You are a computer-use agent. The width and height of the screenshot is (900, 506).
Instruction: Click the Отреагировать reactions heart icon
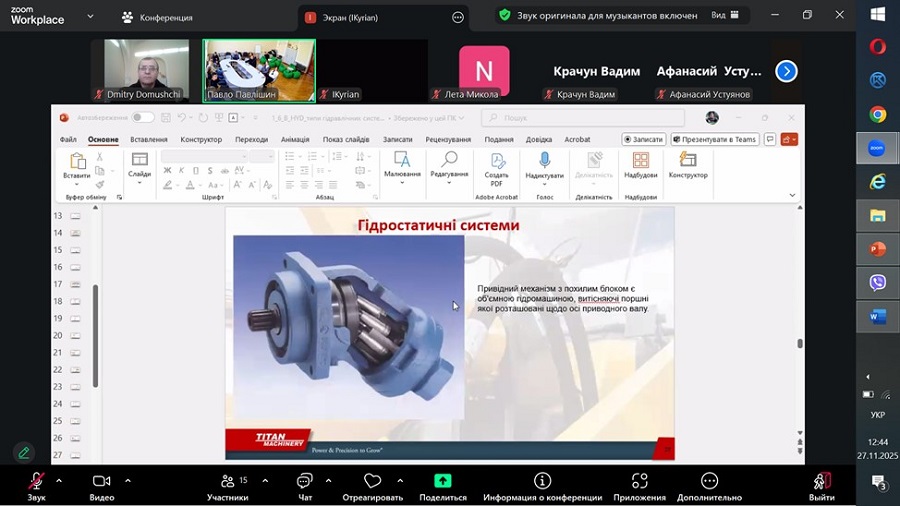[x=372, y=482]
